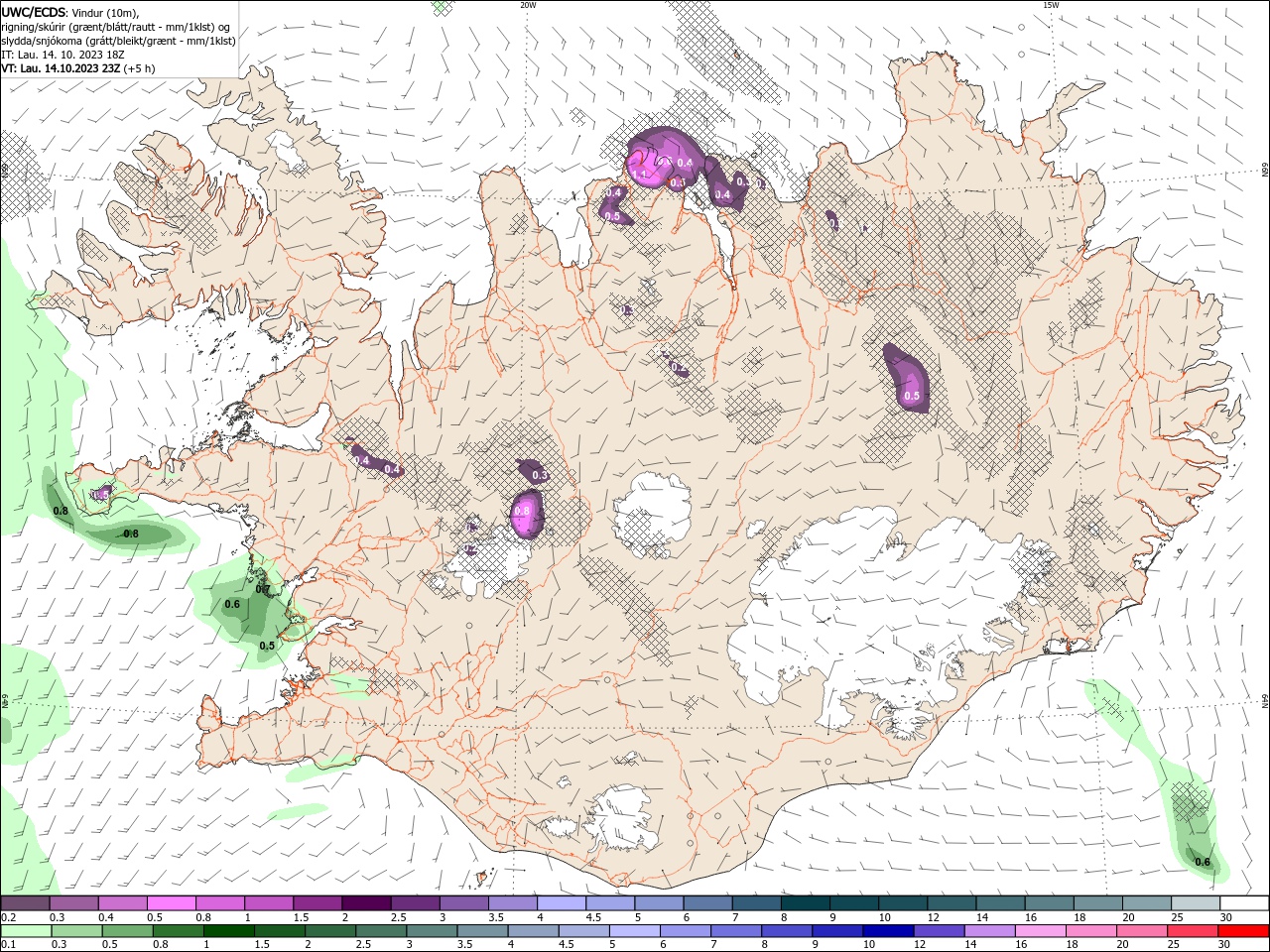Click the 0.2 label on the snow scale
The width and height of the screenshot is (1270, 952).
pos(8,917)
